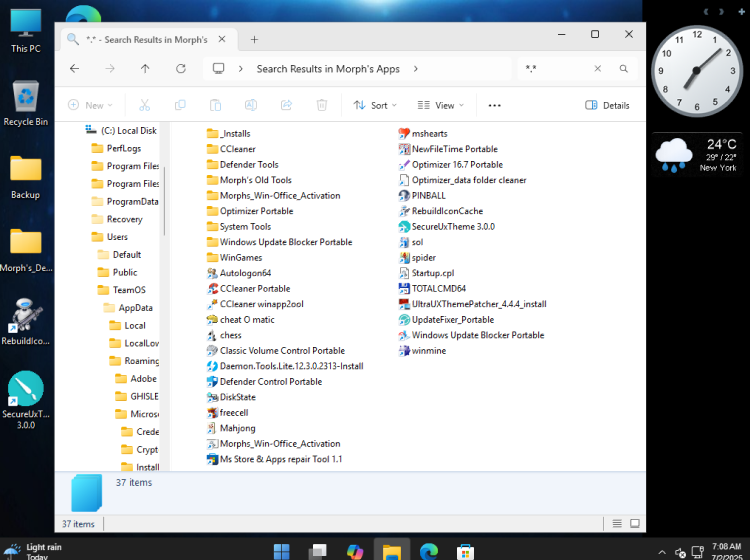Select the TOTALCMD64 shortcut icon
The width and height of the screenshot is (750, 560).
pos(404,288)
